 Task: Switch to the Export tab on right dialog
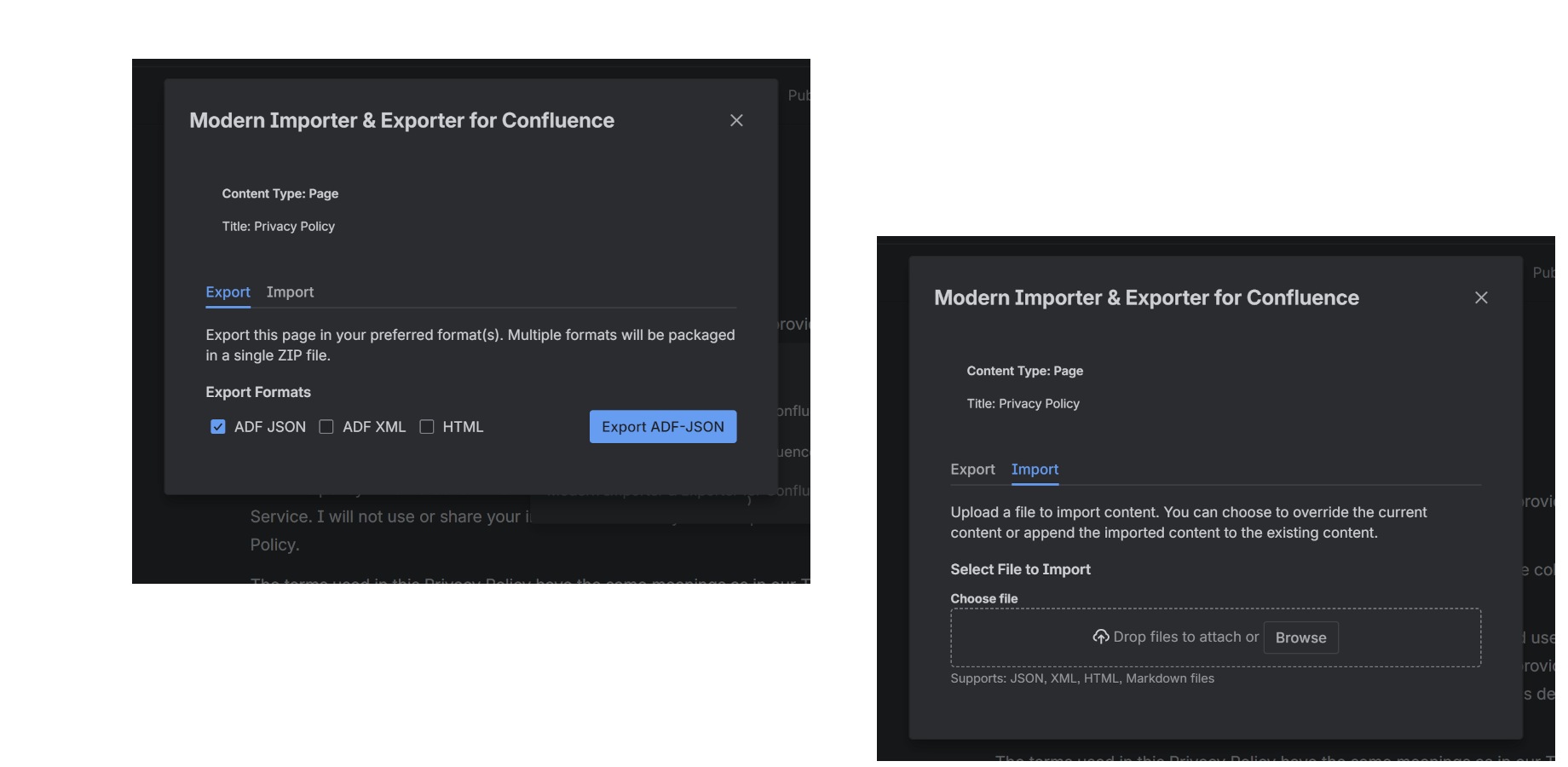point(972,469)
